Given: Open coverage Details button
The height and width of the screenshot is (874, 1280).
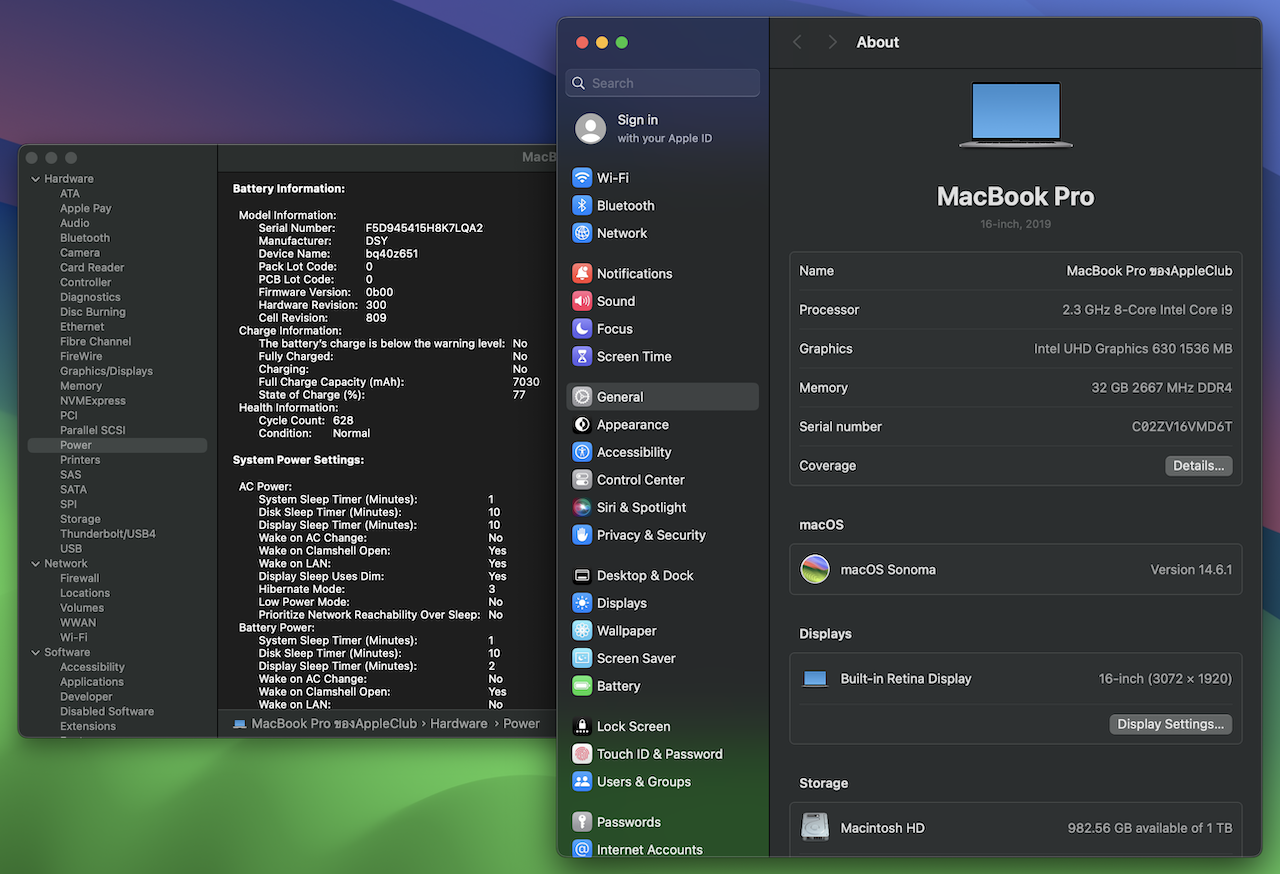Looking at the screenshot, I should [x=1198, y=466].
